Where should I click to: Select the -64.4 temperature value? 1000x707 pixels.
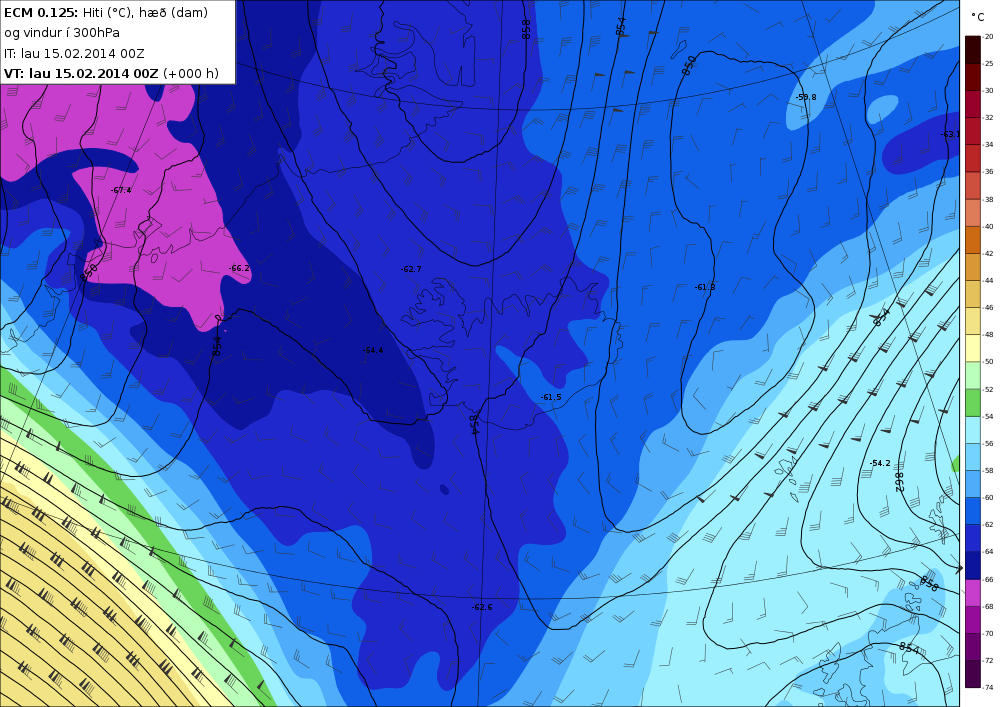click(373, 350)
